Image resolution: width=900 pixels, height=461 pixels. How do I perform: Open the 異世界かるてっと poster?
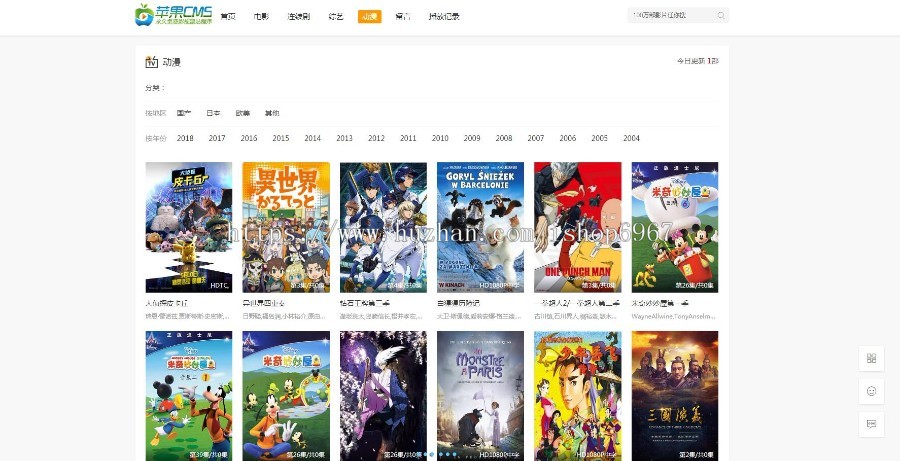tap(286, 227)
